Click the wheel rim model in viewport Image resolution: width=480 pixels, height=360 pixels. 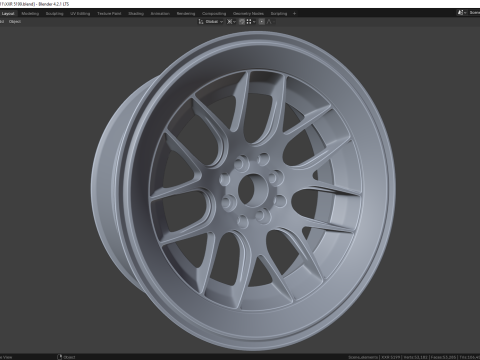coord(243,191)
